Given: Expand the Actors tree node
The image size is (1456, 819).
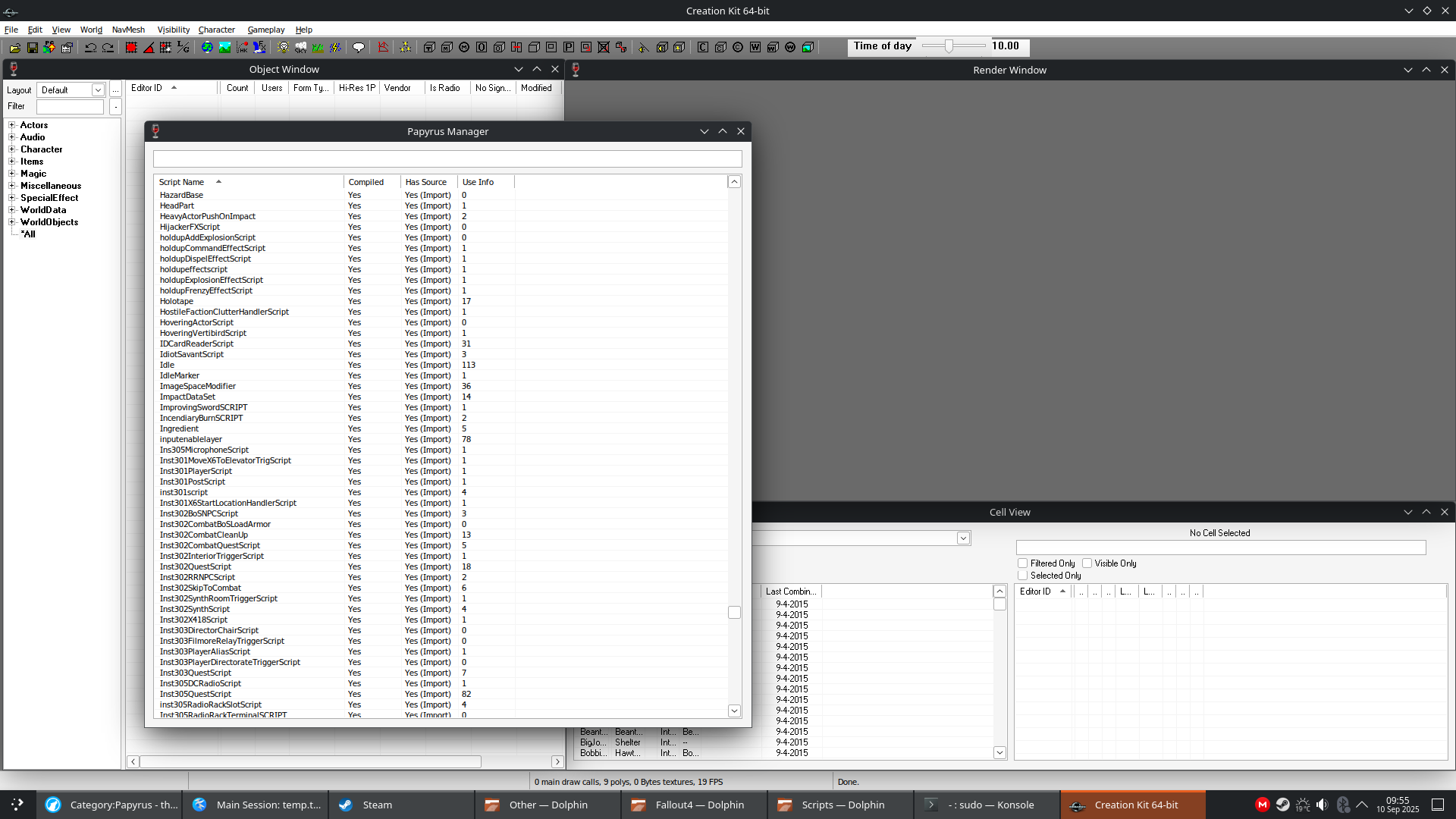Looking at the screenshot, I should (12, 125).
